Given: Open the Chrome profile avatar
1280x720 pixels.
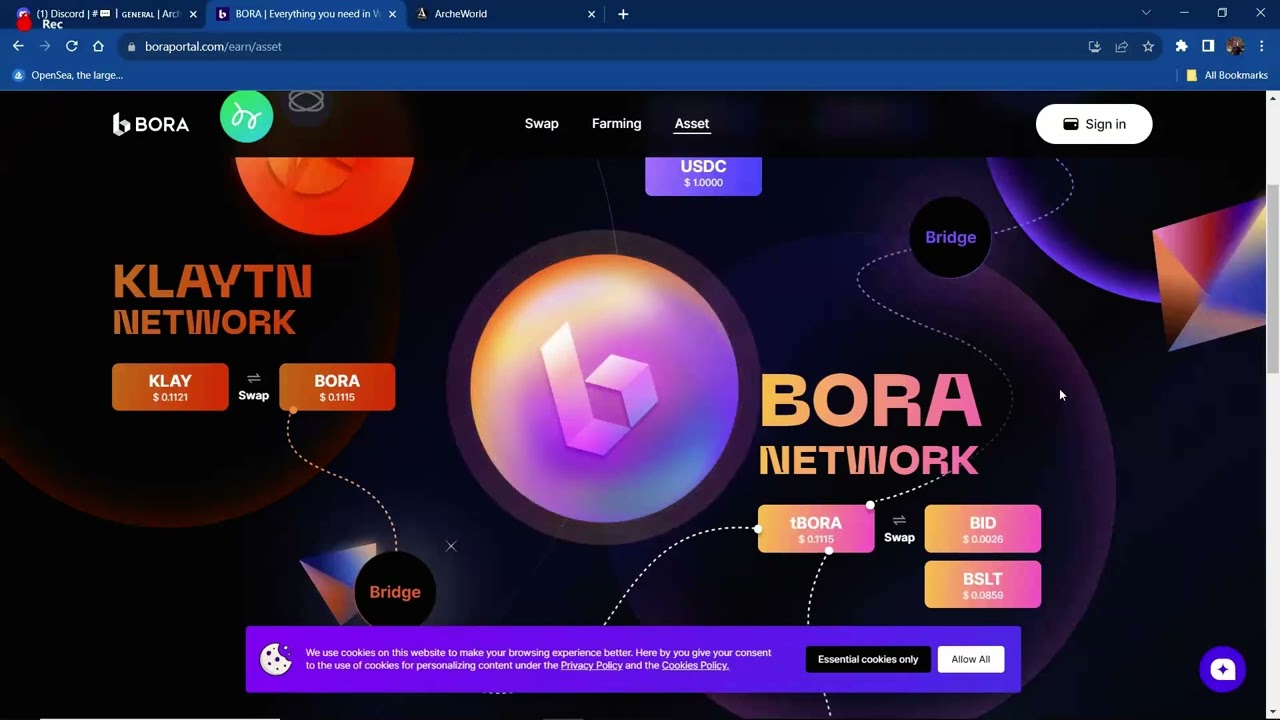Looking at the screenshot, I should (x=1235, y=46).
